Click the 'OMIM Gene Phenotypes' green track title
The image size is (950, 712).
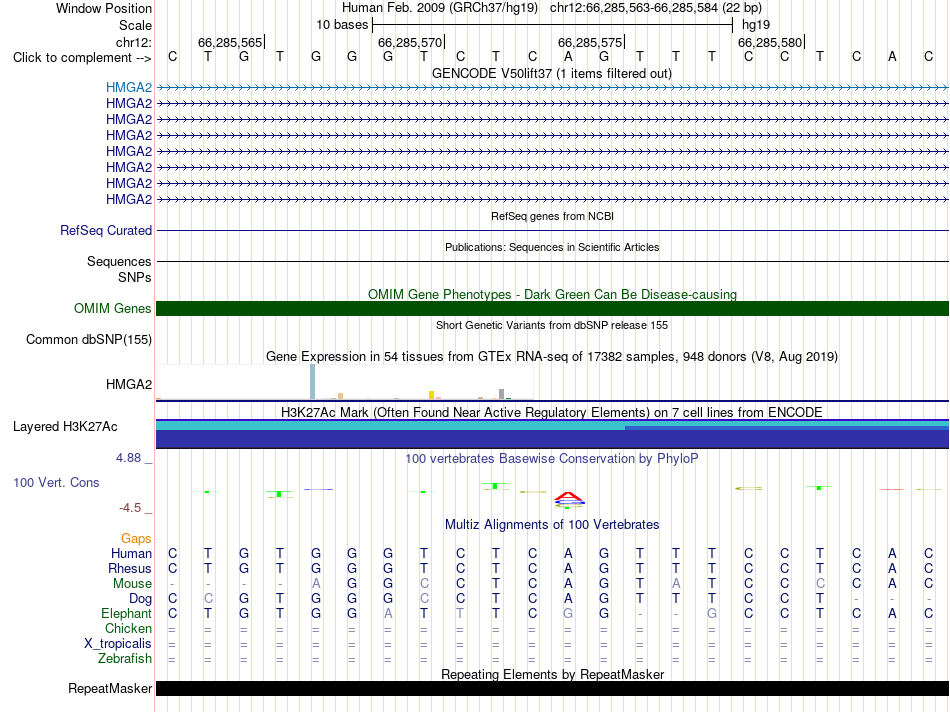coord(552,294)
